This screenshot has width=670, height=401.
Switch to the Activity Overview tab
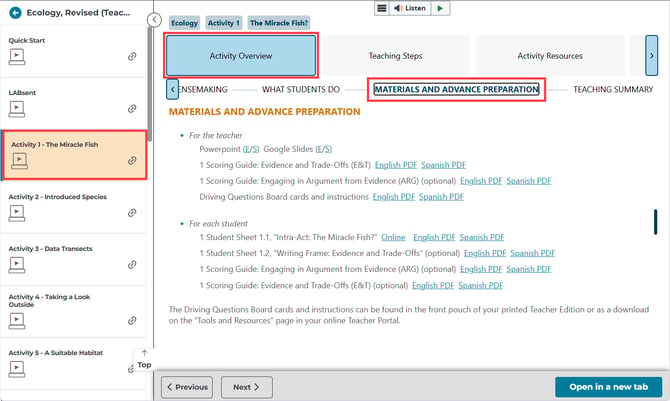tap(241, 56)
